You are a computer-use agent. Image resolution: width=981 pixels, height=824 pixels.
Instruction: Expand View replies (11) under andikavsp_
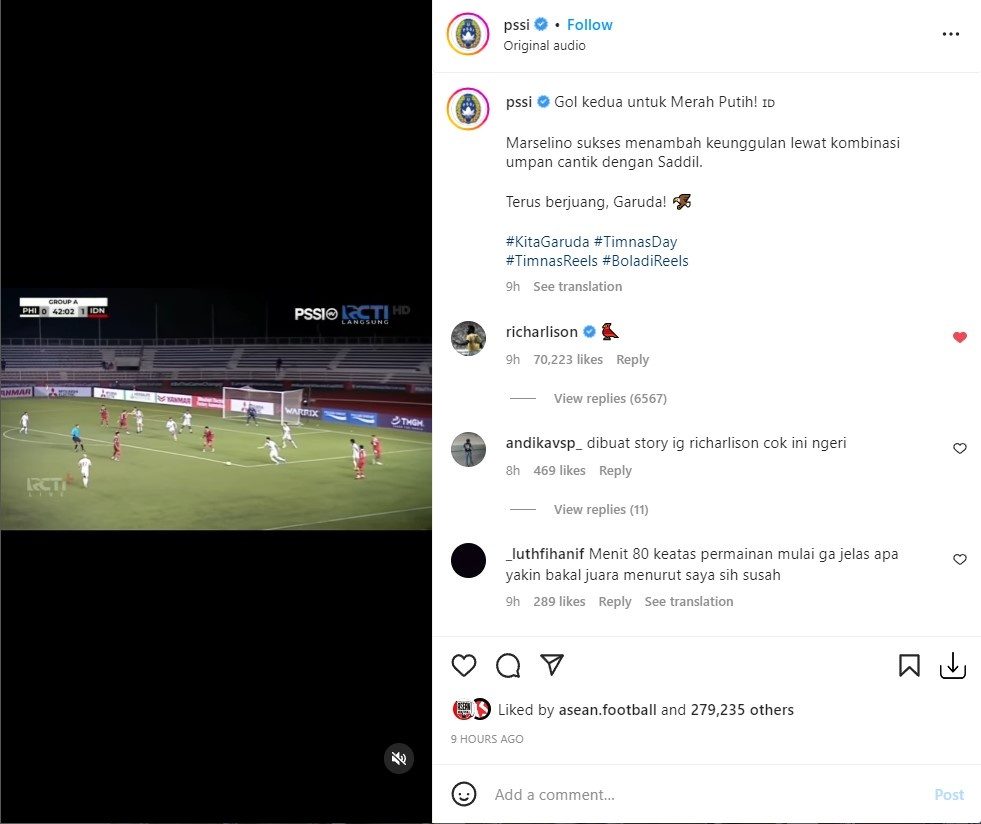[x=601, y=509]
